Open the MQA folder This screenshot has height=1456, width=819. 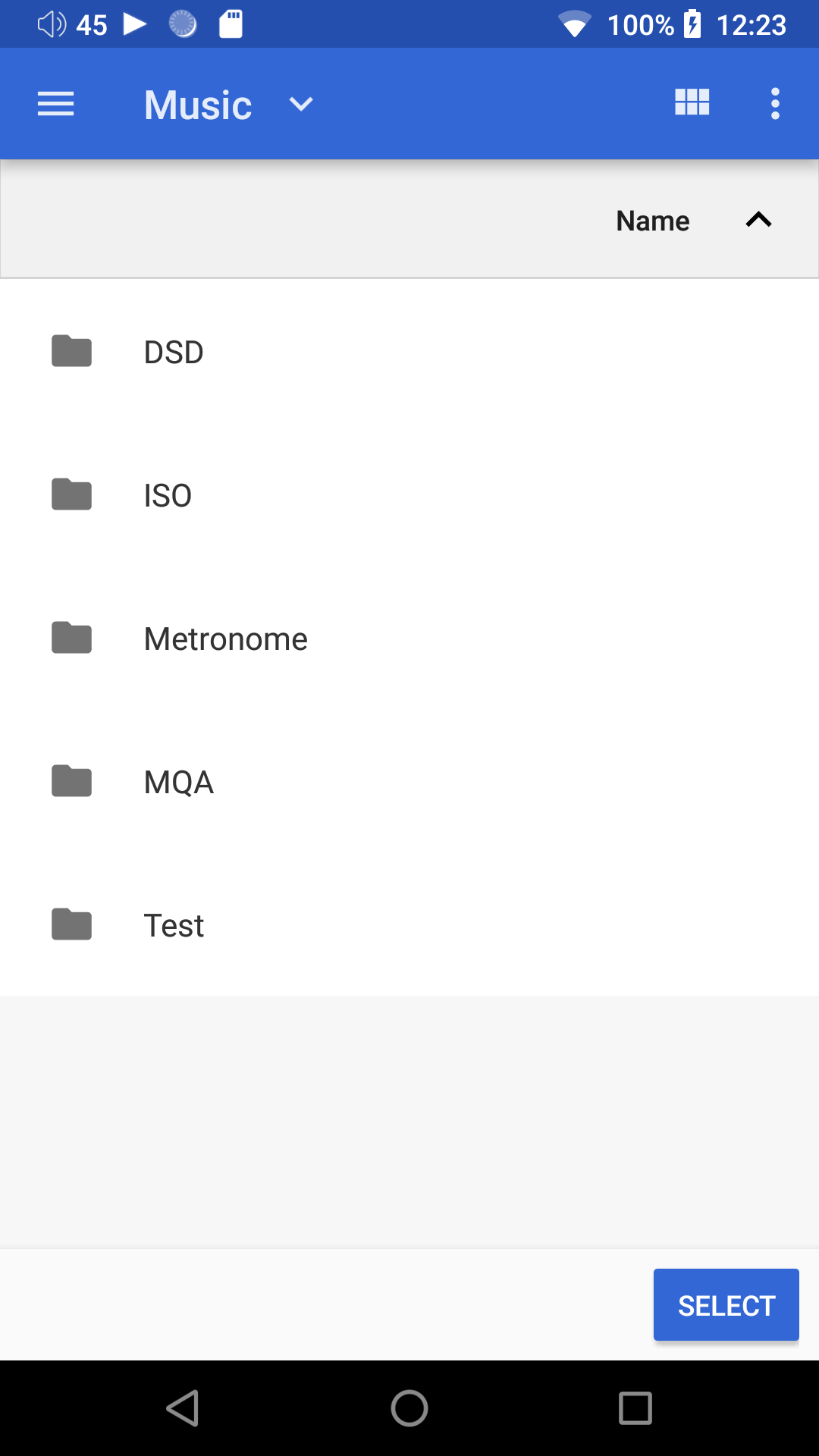tap(178, 783)
